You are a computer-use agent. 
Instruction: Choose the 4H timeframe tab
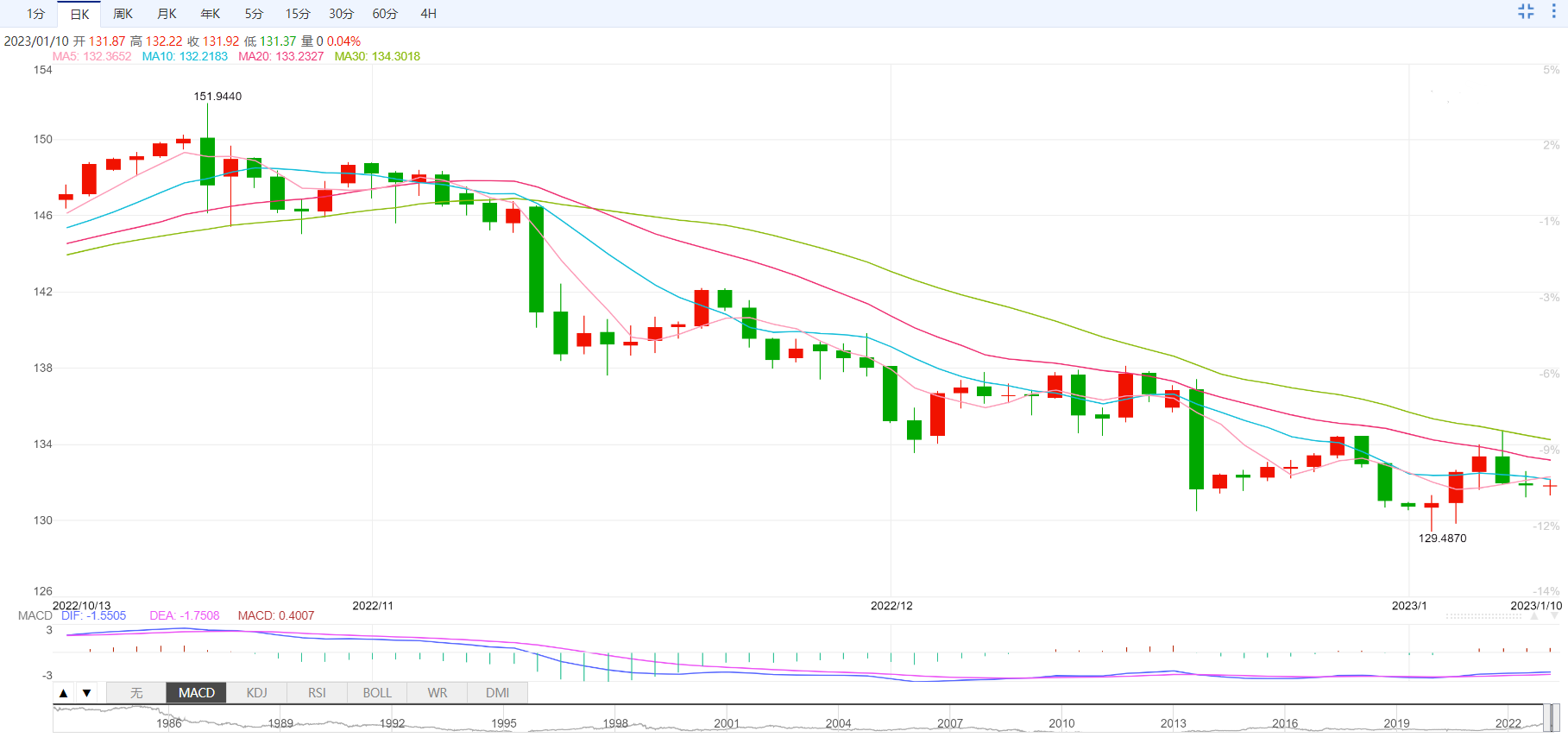tap(428, 14)
